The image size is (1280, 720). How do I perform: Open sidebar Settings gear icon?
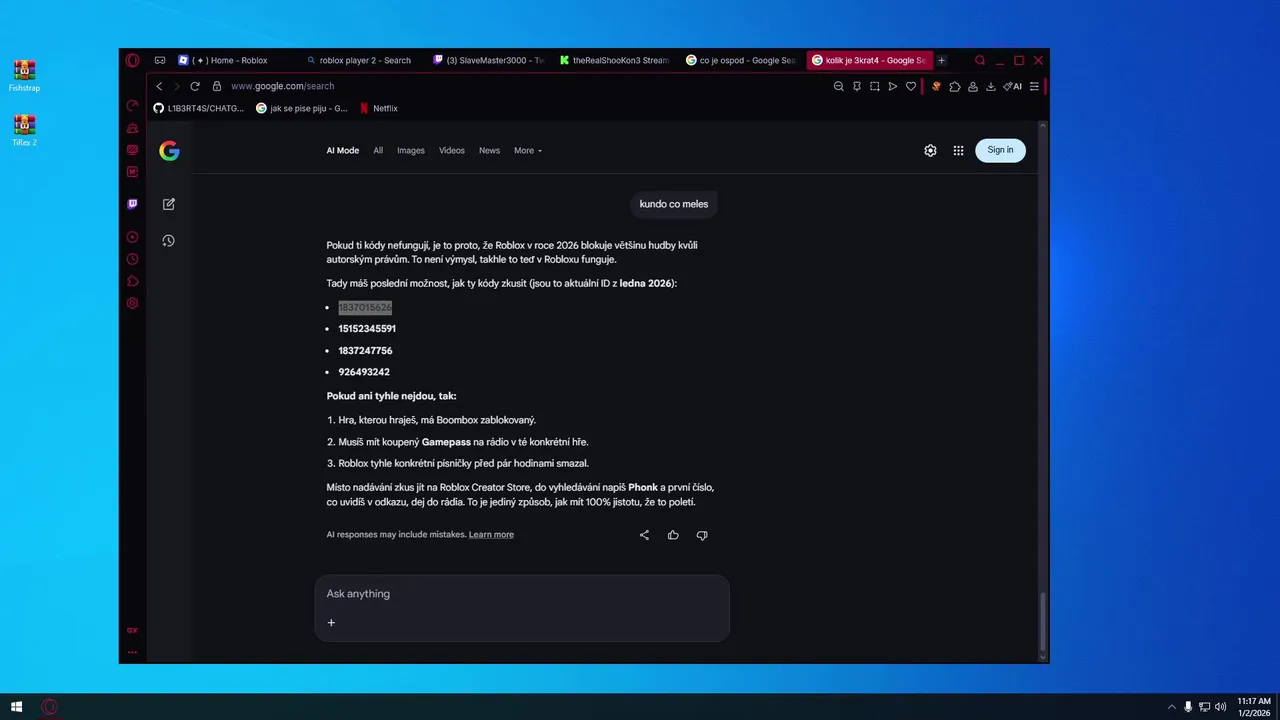point(132,303)
